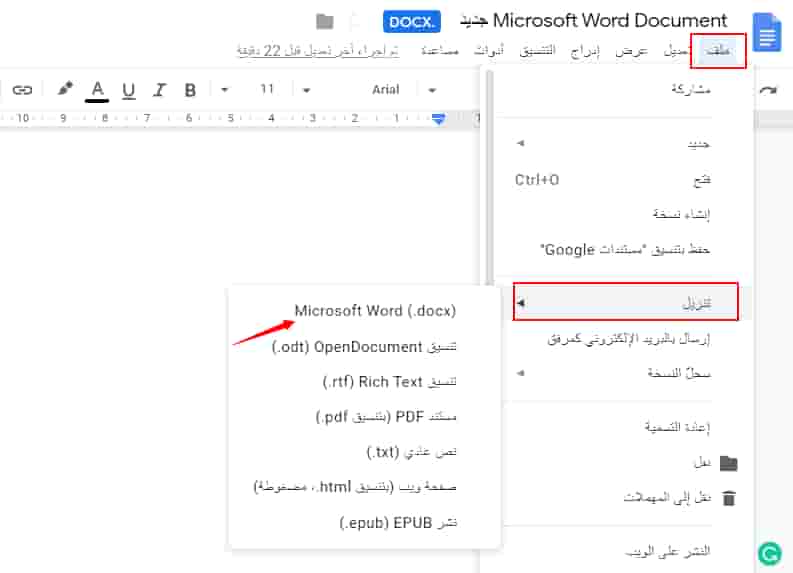Viewport: 793px width, 573px height.
Task: Open the عرض (View) menu
Action: point(631,50)
